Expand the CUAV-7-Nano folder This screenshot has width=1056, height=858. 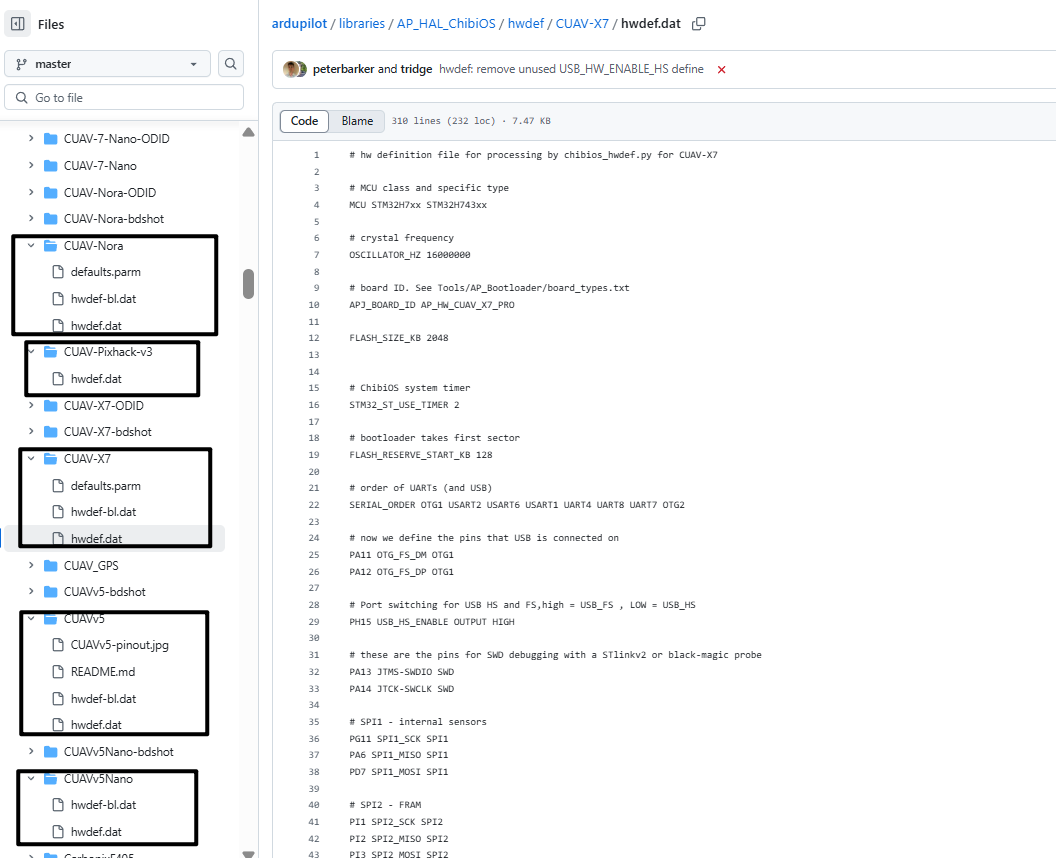pyautogui.click(x=31, y=166)
